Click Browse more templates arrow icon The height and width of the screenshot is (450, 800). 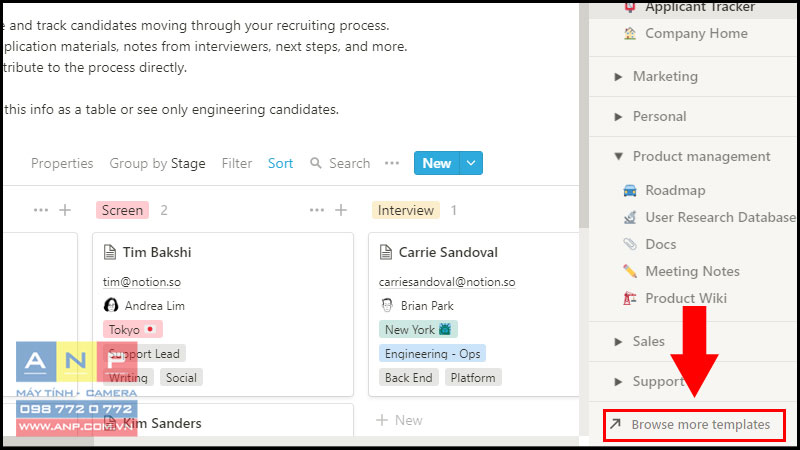616,423
